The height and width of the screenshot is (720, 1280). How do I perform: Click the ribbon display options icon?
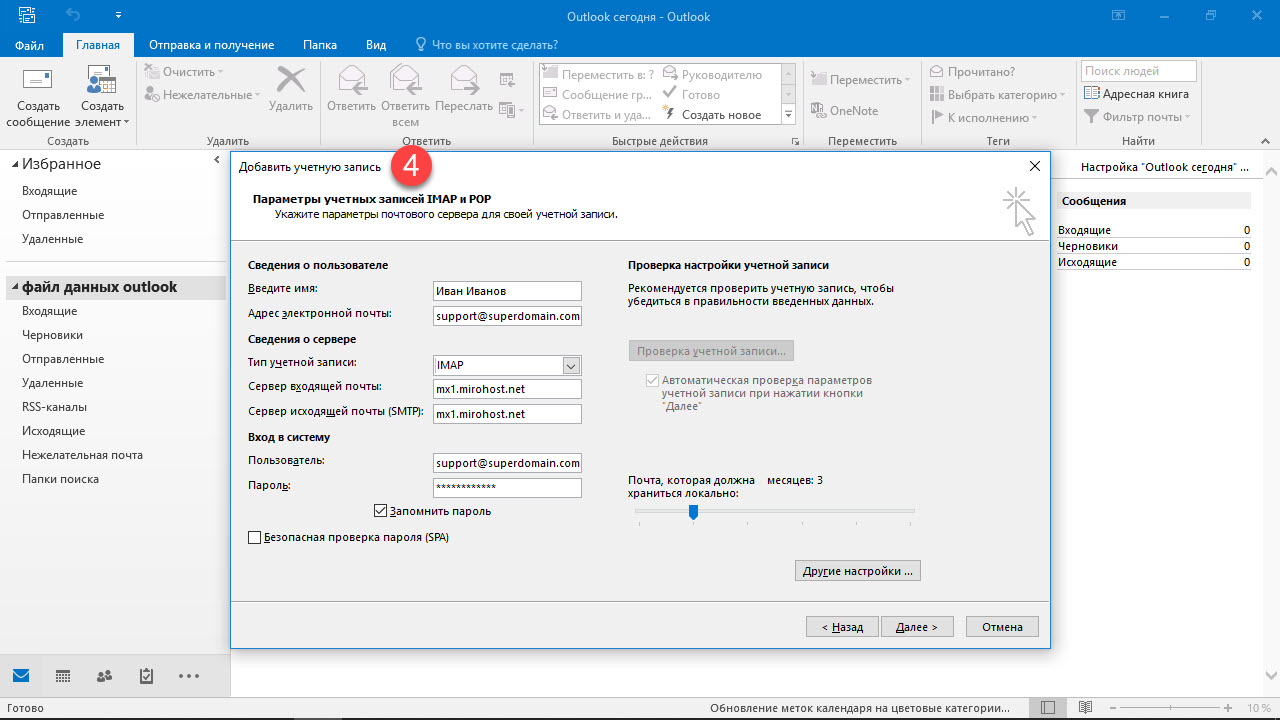click(x=1117, y=15)
